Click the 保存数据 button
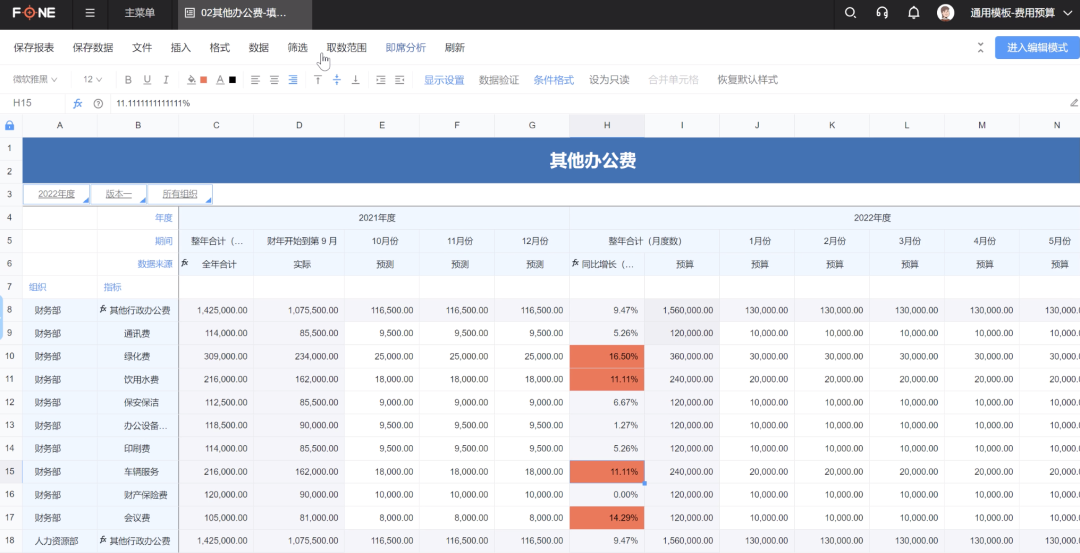This screenshot has width=1080, height=553. coord(93,48)
